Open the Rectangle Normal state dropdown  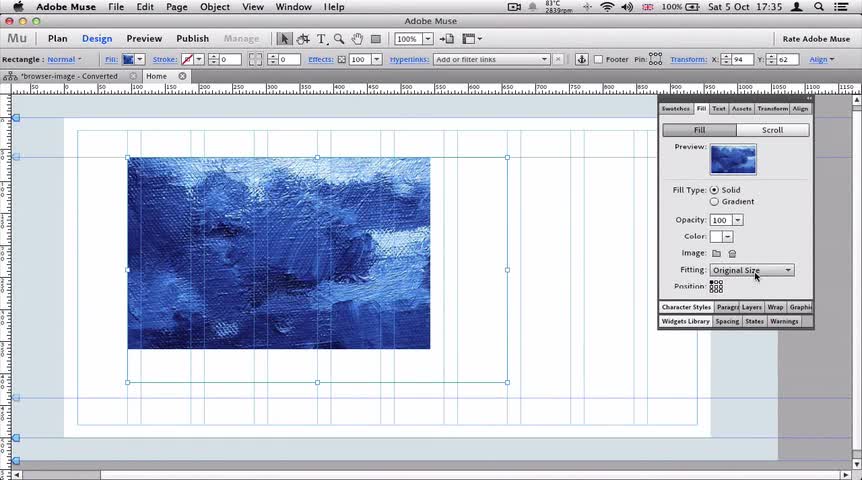tap(64, 59)
